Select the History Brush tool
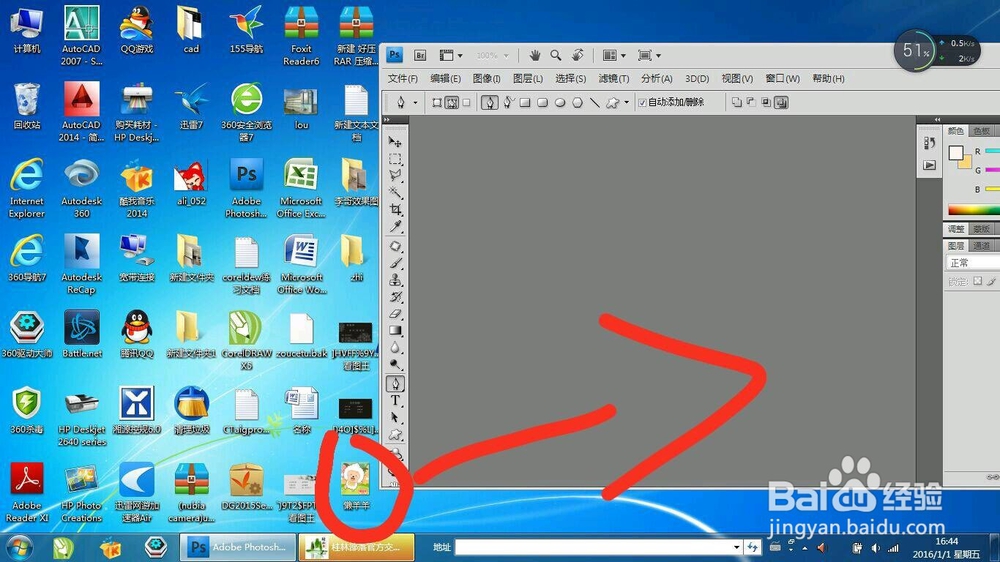1000x562 pixels. coord(395,297)
